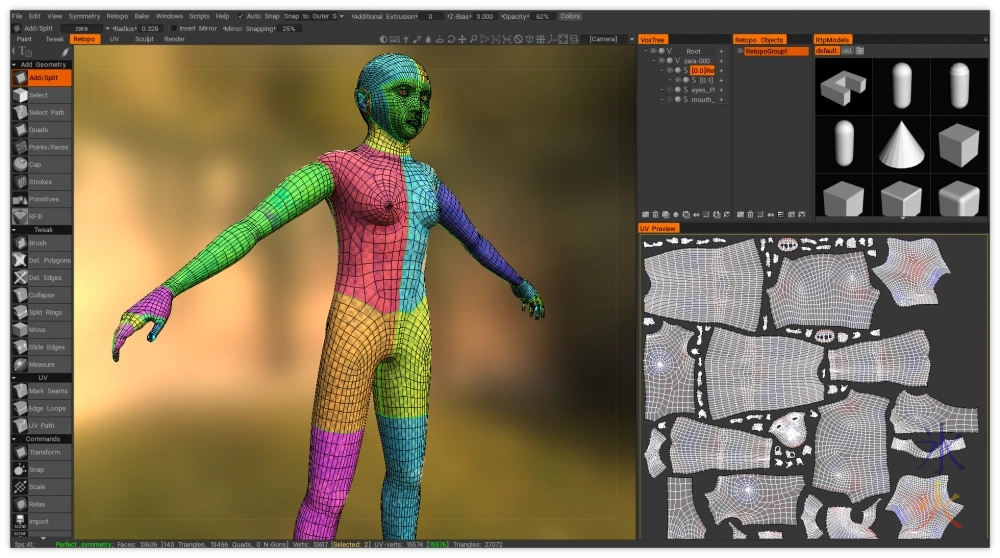Image resolution: width=1000 pixels, height=558 pixels.
Task: Click trash icon in VoxTree panel
Action: (657, 214)
